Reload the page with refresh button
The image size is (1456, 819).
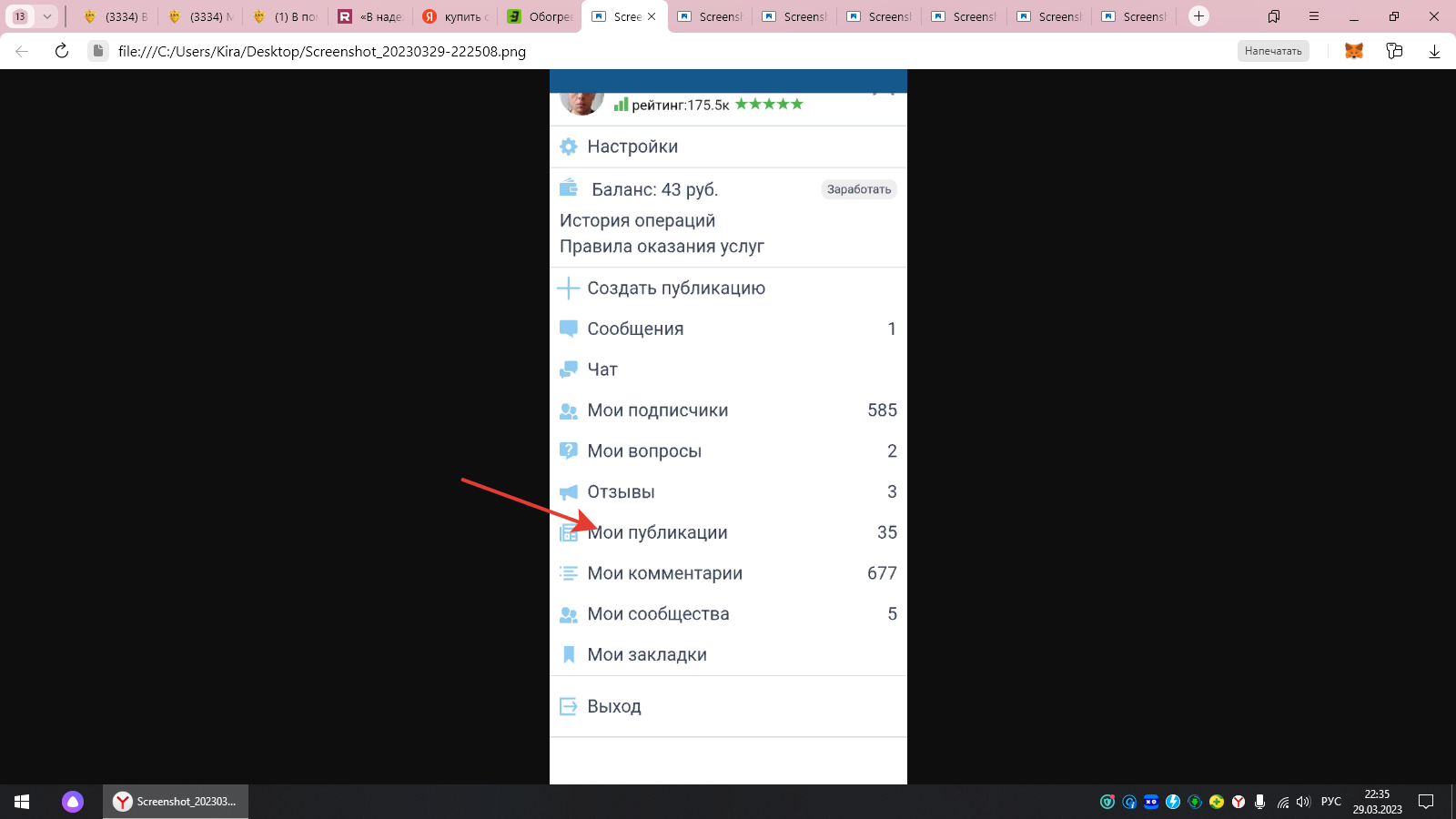click(x=62, y=51)
